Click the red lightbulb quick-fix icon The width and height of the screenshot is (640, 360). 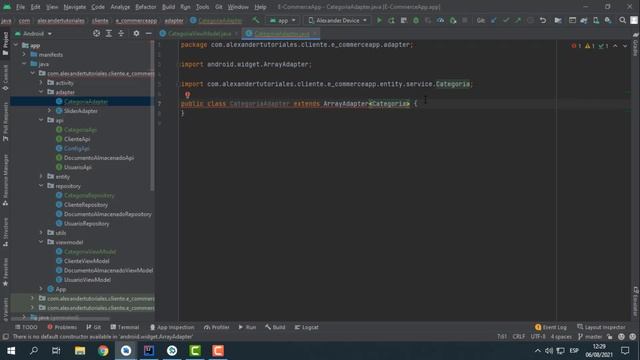187,95
